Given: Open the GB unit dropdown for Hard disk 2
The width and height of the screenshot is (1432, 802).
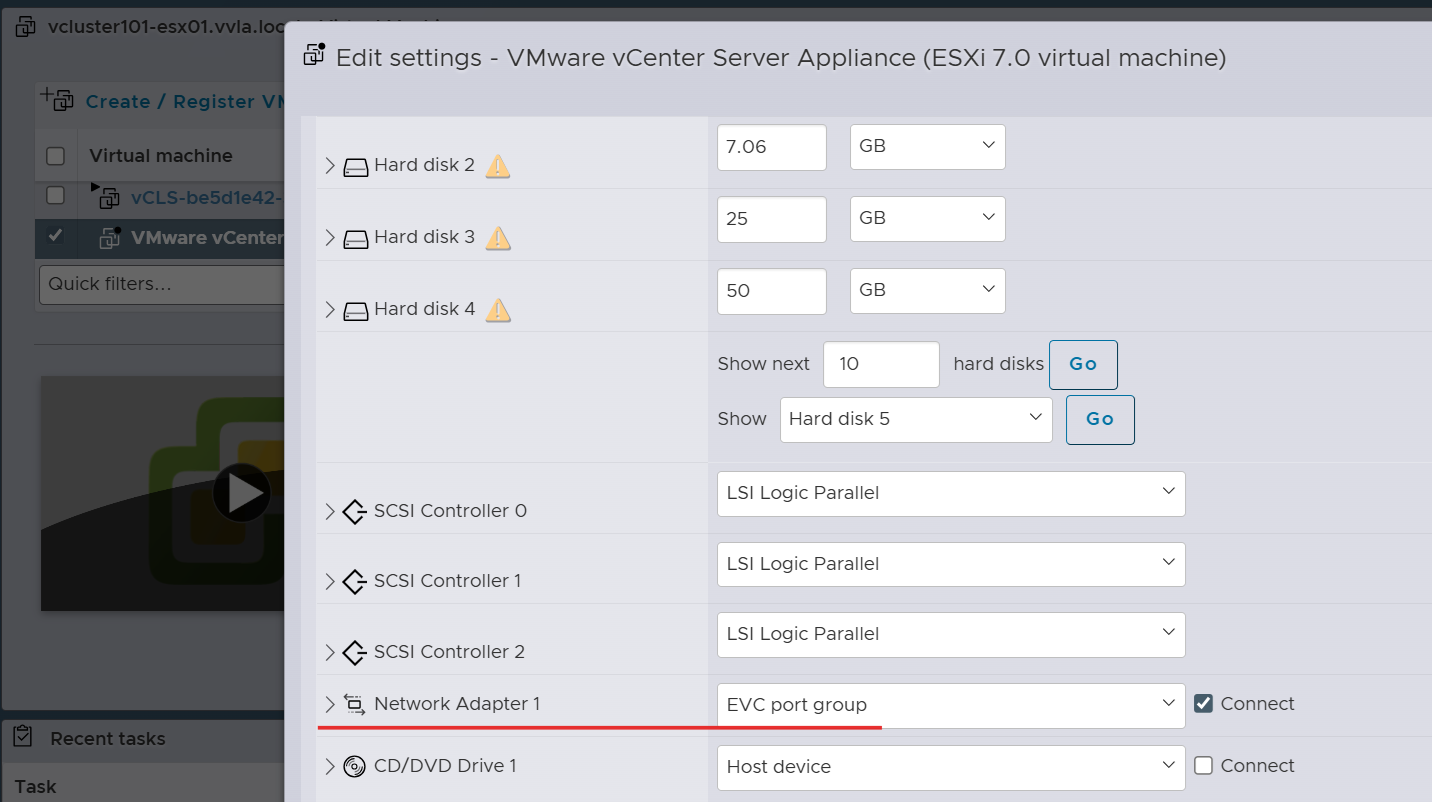Looking at the screenshot, I should tap(928, 147).
